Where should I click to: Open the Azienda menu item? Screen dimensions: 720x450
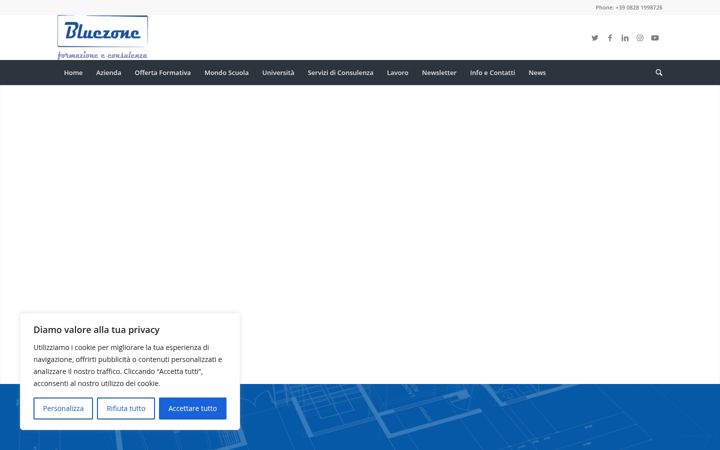click(x=108, y=73)
